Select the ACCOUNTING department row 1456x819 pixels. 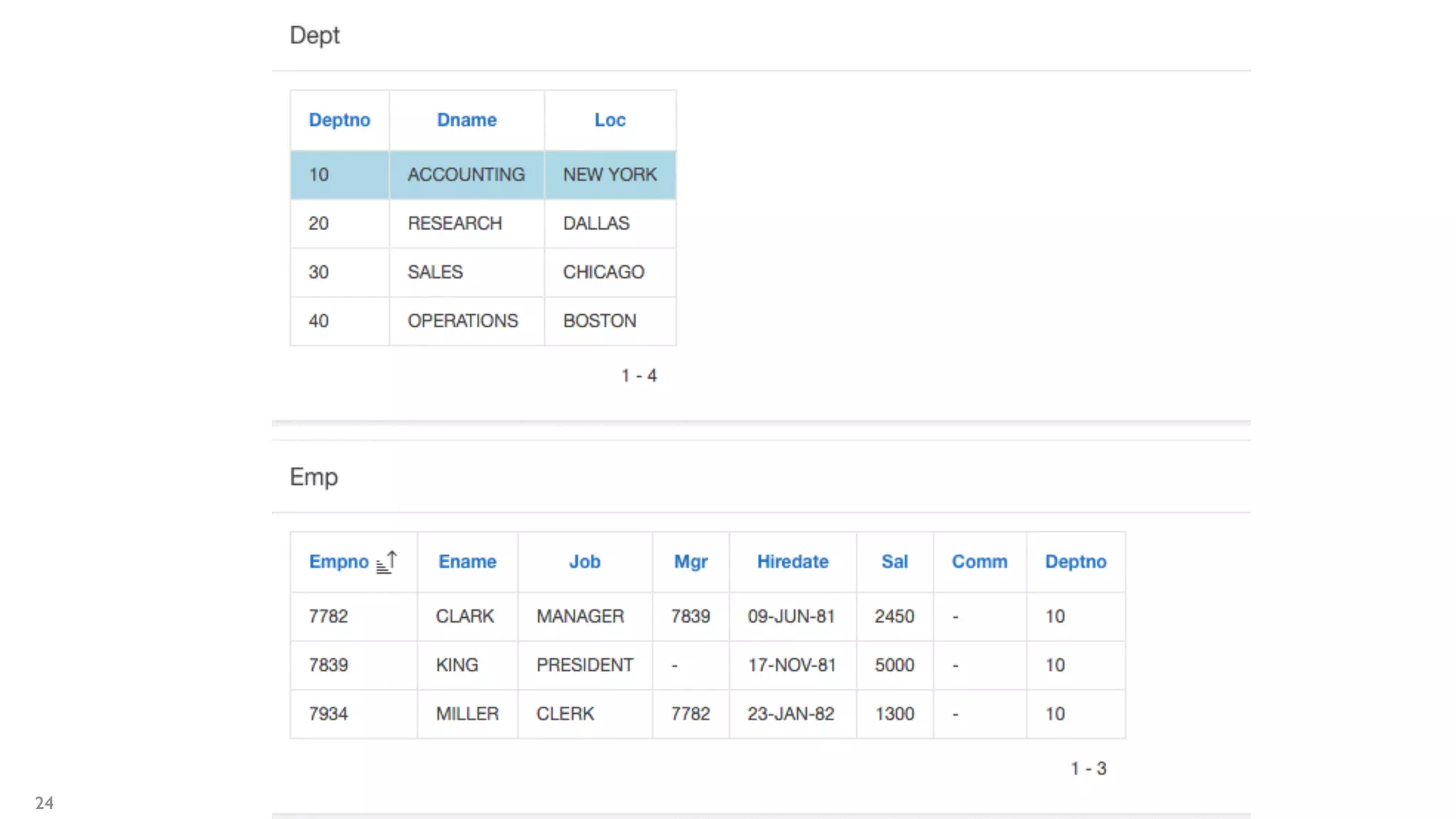tap(466, 175)
